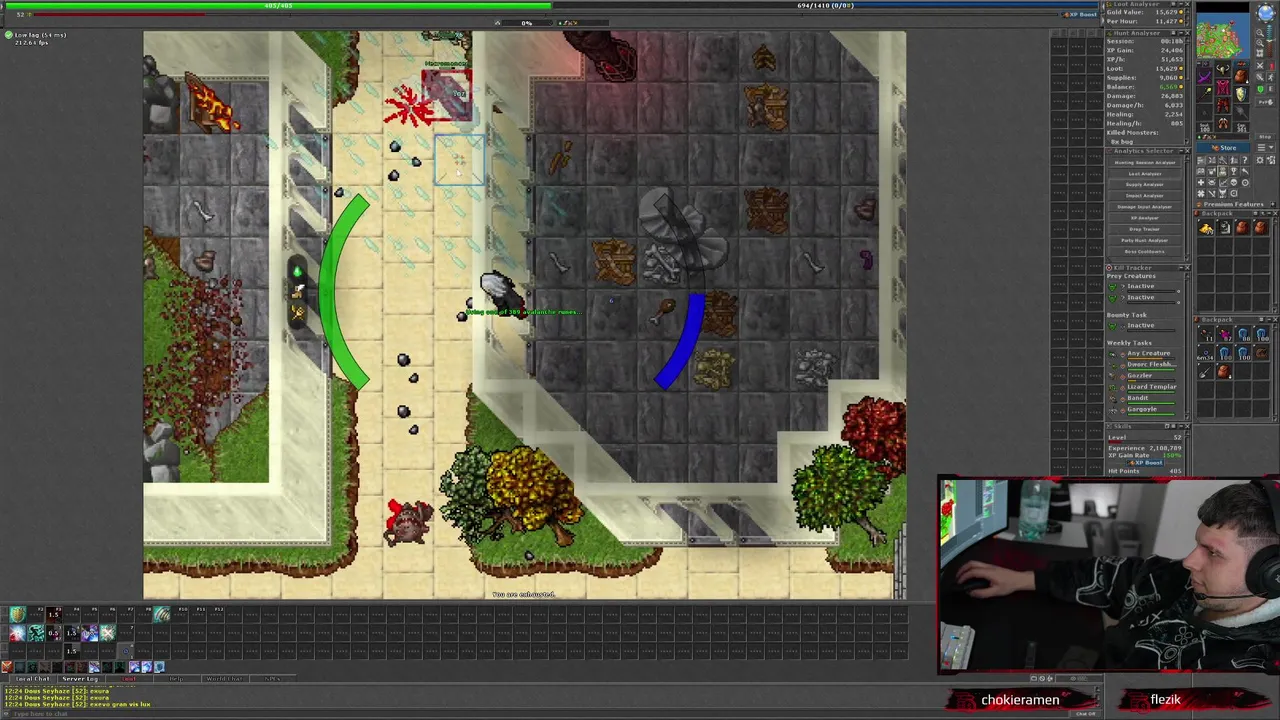Toggle chase opponent running-man mode
Image resolution: width=1280 pixels, height=720 pixels.
coord(1270,77)
